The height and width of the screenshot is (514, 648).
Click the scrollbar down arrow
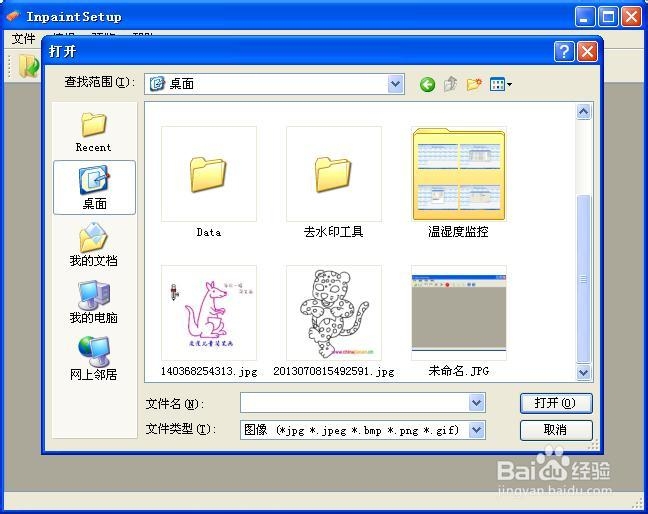tap(584, 372)
